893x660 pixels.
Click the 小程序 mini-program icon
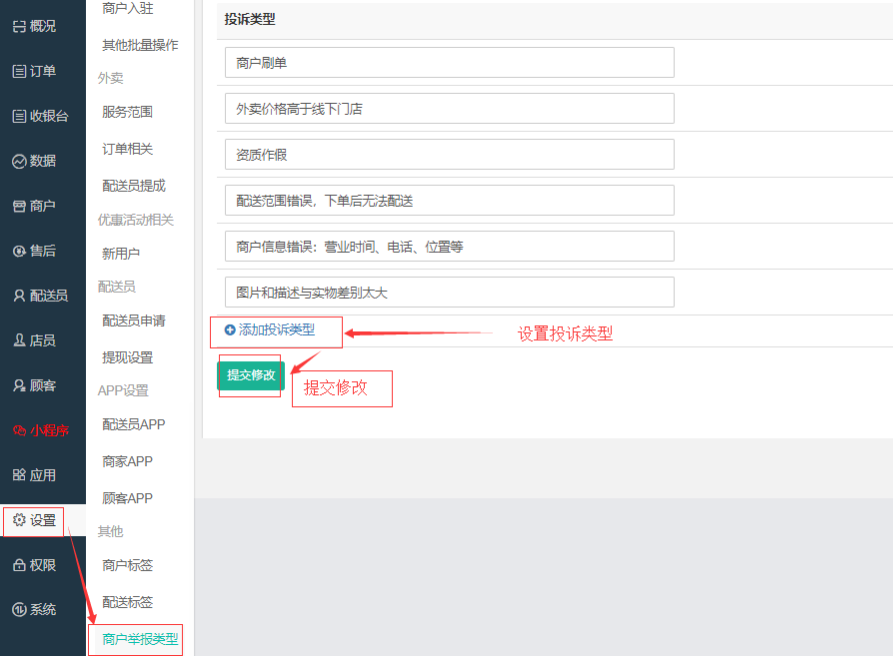click(x=19, y=431)
